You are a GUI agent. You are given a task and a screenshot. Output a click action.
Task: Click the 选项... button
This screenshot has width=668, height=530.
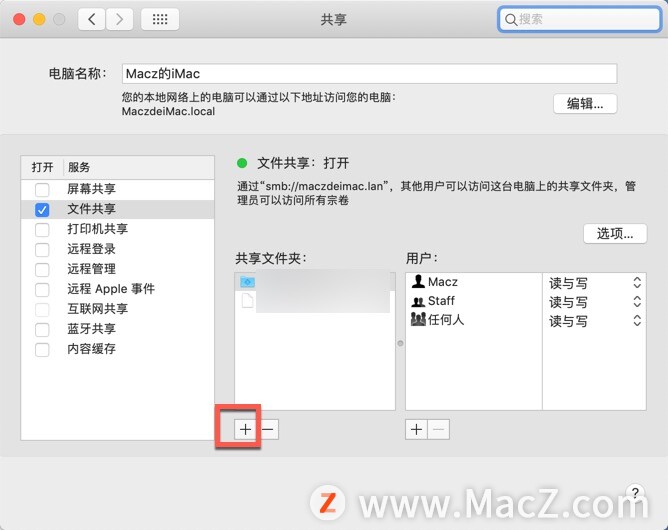point(615,233)
